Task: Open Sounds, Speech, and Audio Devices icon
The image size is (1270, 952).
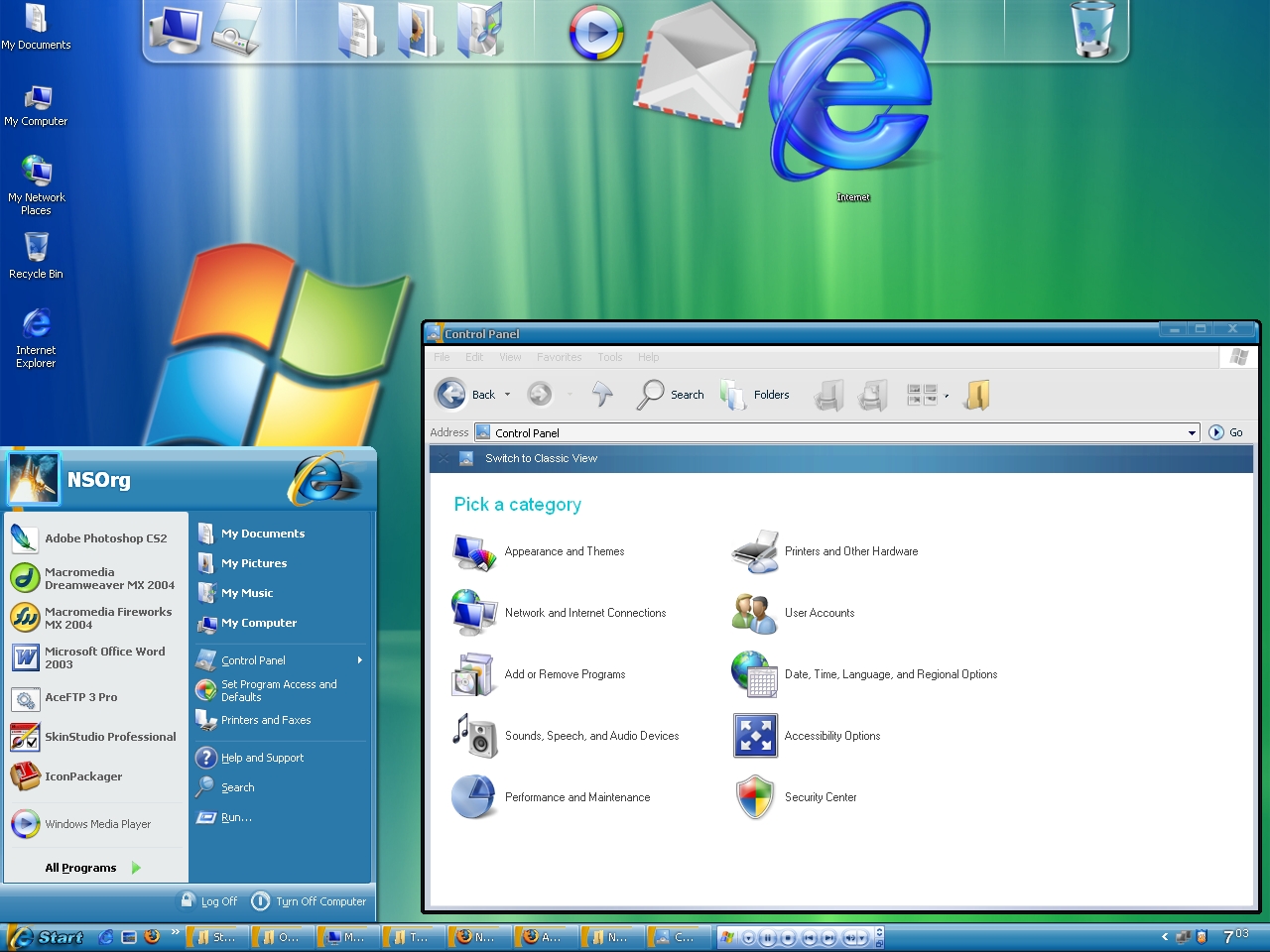Action: point(474,736)
